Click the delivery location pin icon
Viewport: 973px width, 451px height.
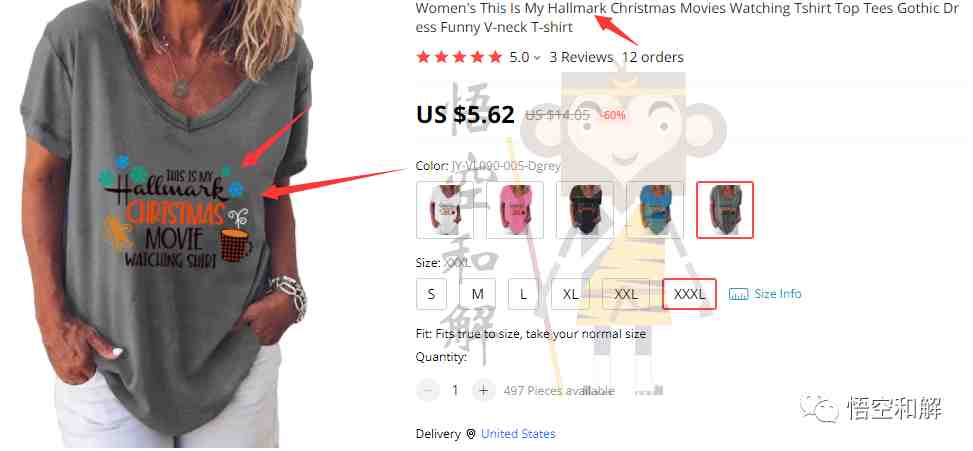pos(471,434)
